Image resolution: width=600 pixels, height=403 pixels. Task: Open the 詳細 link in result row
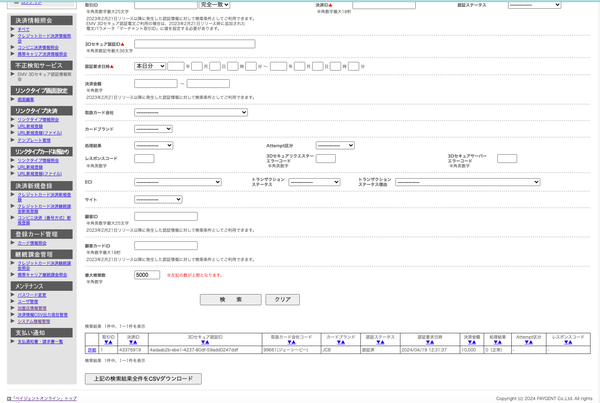pyautogui.click(x=92, y=350)
